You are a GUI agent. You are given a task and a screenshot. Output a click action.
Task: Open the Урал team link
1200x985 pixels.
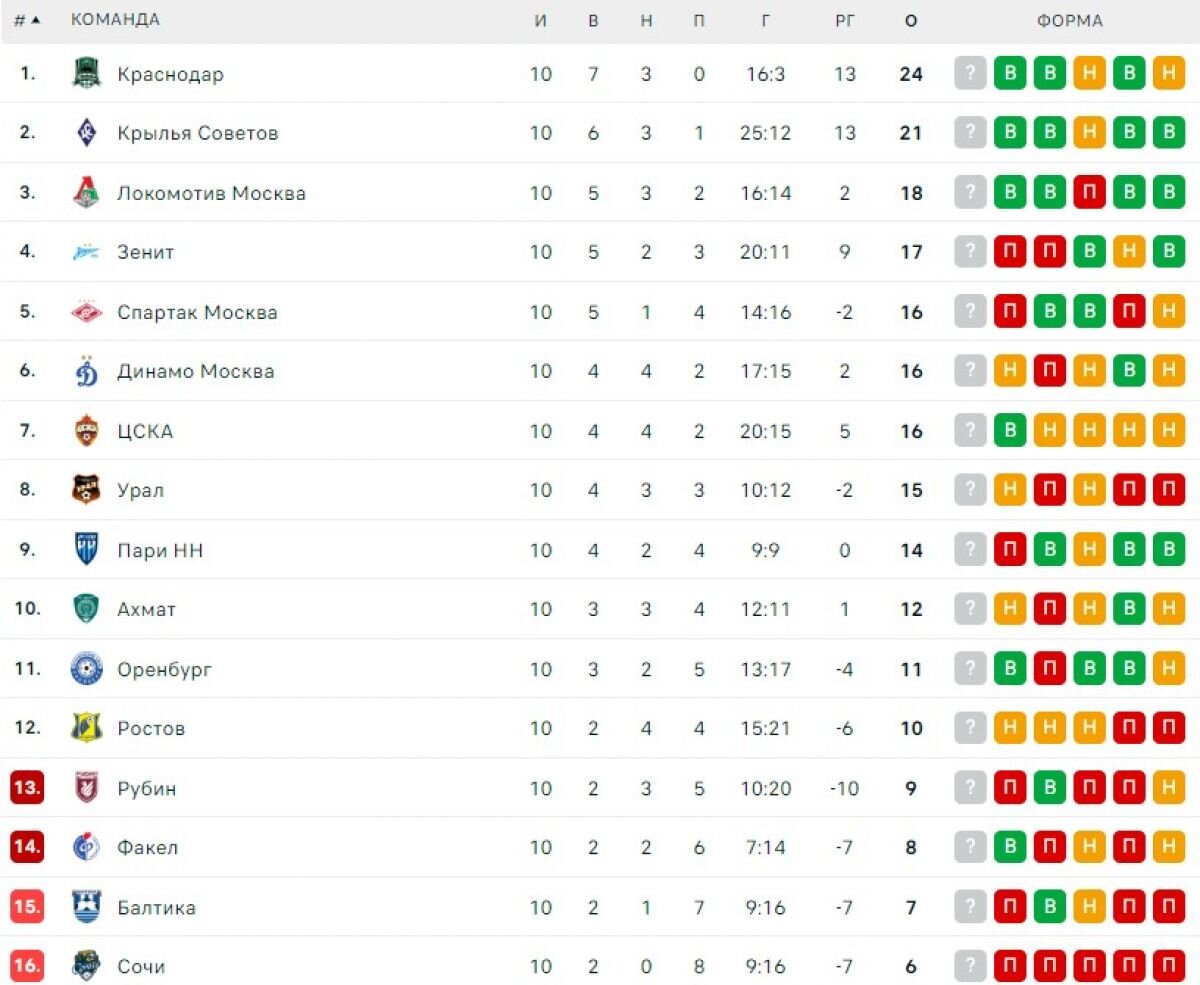140,490
